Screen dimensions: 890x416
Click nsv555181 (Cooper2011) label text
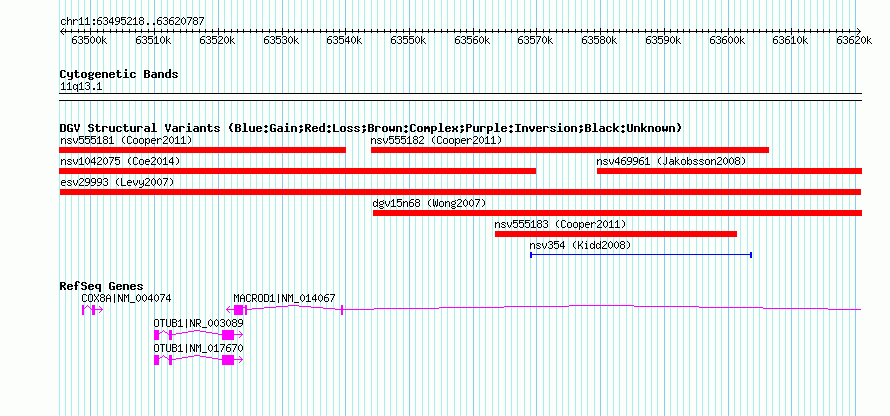[x=126, y=140]
